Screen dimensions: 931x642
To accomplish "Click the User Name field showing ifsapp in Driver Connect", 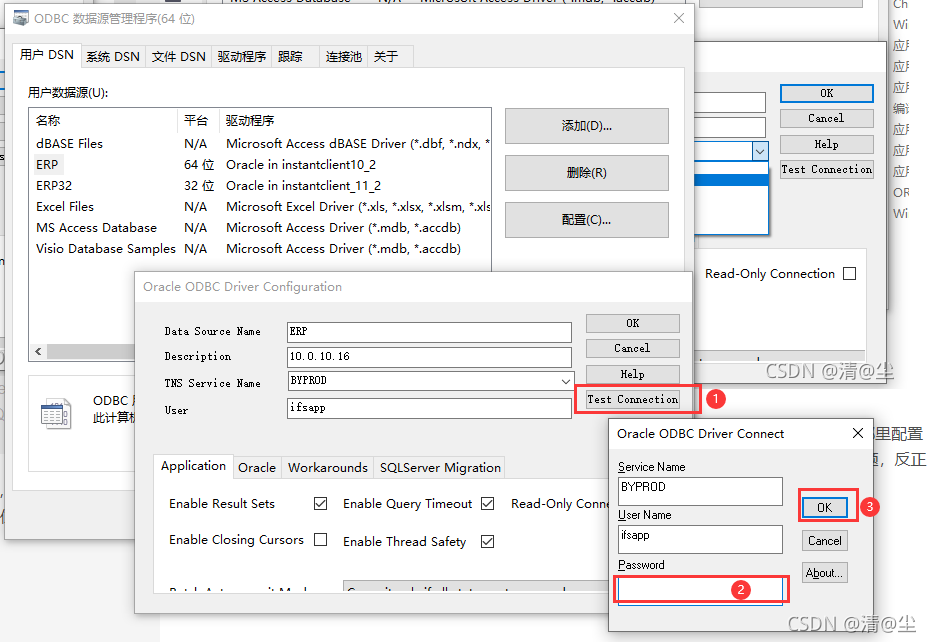I will pyautogui.click(x=700, y=539).
